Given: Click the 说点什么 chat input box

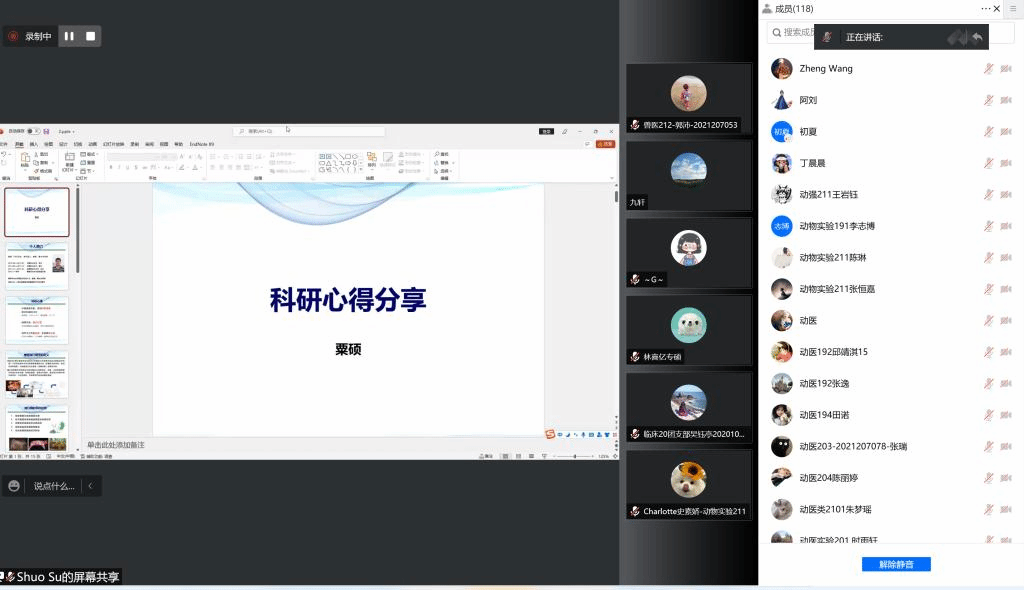Looking at the screenshot, I should tap(54, 486).
